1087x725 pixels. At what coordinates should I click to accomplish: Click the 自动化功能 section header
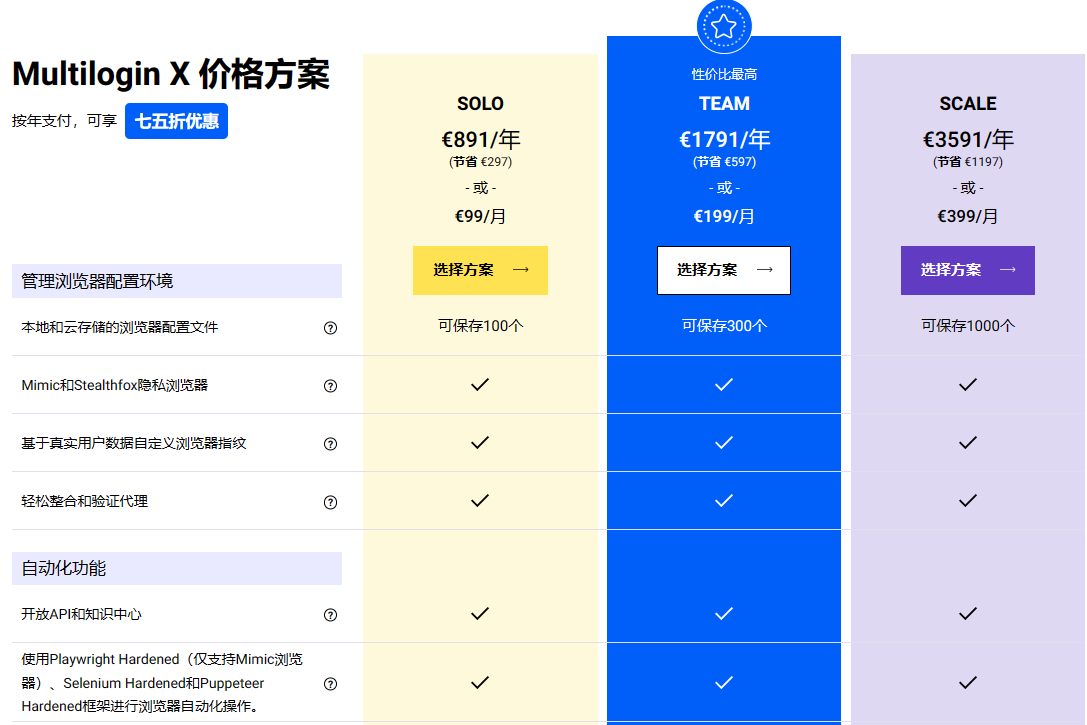pyautogui.click(x=177, y=568)
